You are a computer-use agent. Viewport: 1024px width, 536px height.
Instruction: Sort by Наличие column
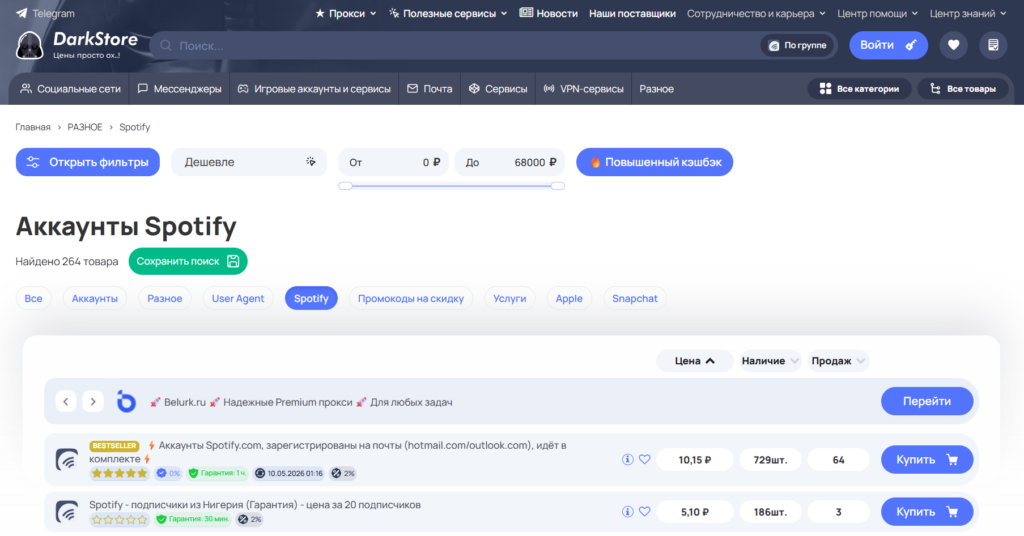point(770,361)
